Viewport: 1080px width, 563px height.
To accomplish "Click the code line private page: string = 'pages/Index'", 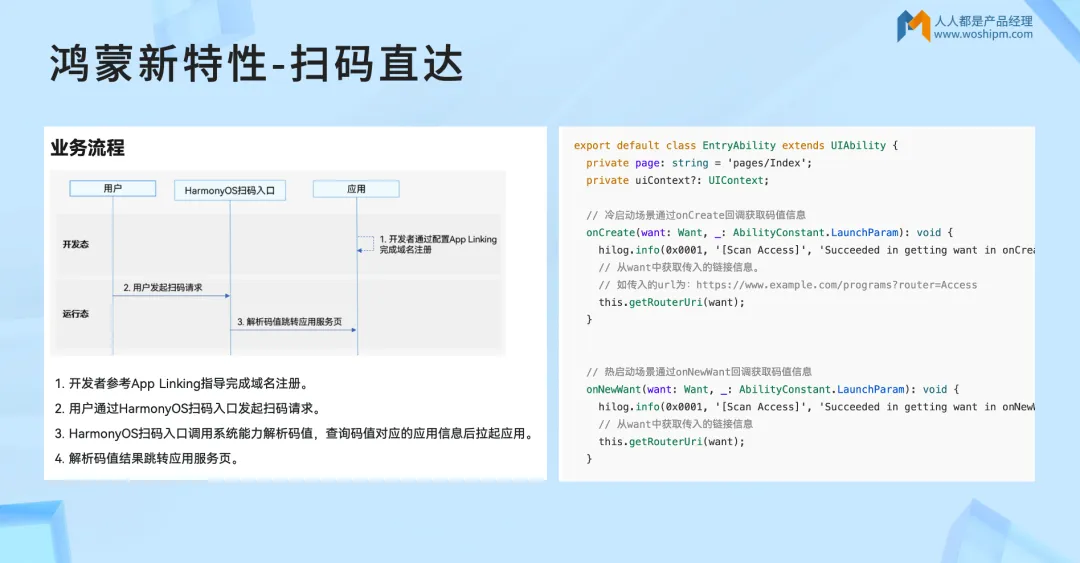I will tap(699, 163).
